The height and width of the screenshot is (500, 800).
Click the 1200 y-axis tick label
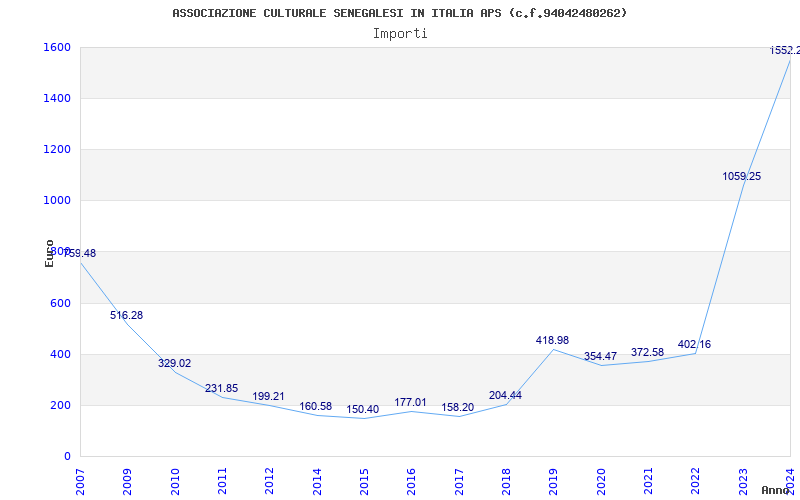coord(57,149)
